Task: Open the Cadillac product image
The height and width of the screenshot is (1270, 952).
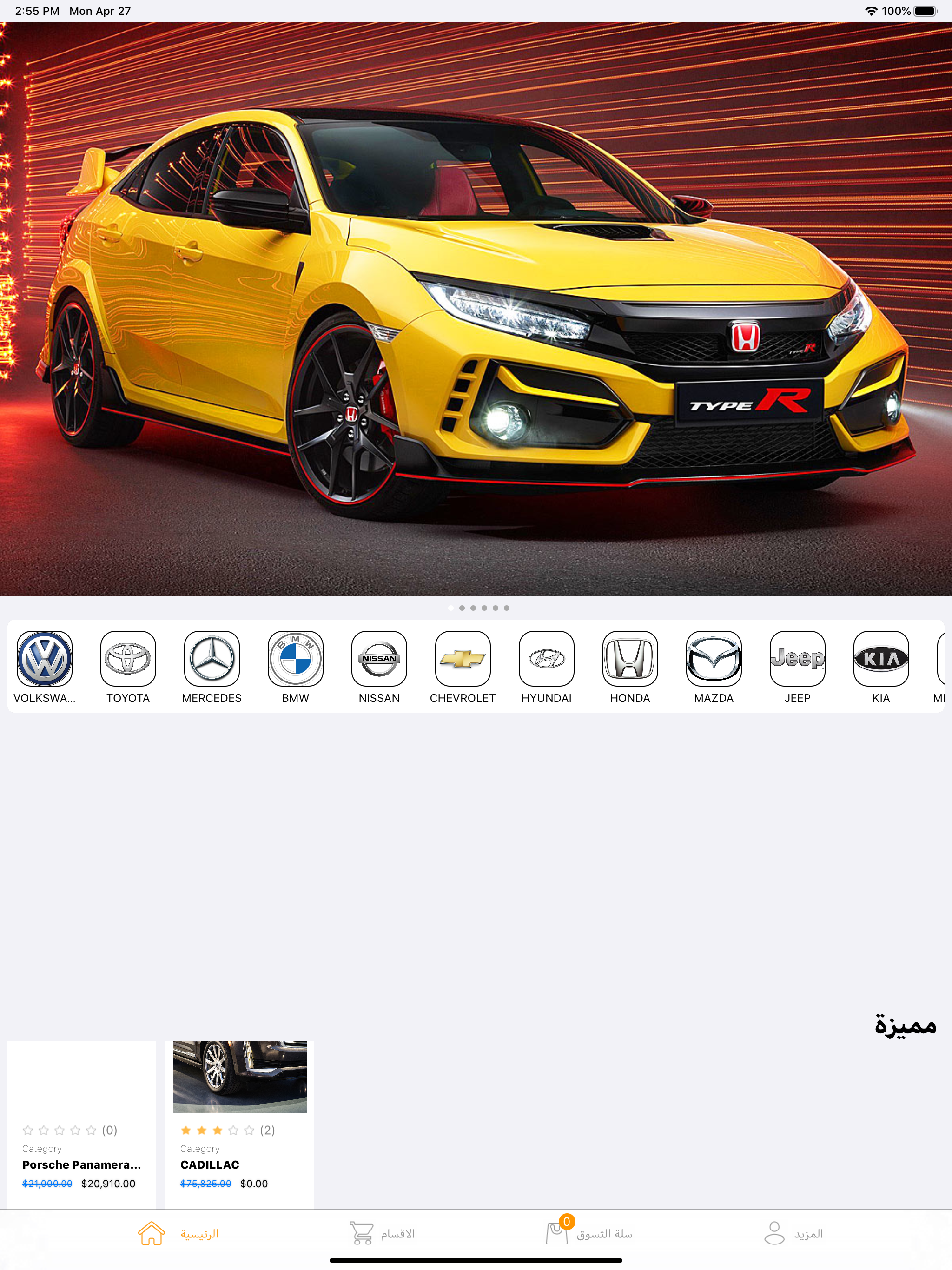Action: point(239,1077)
